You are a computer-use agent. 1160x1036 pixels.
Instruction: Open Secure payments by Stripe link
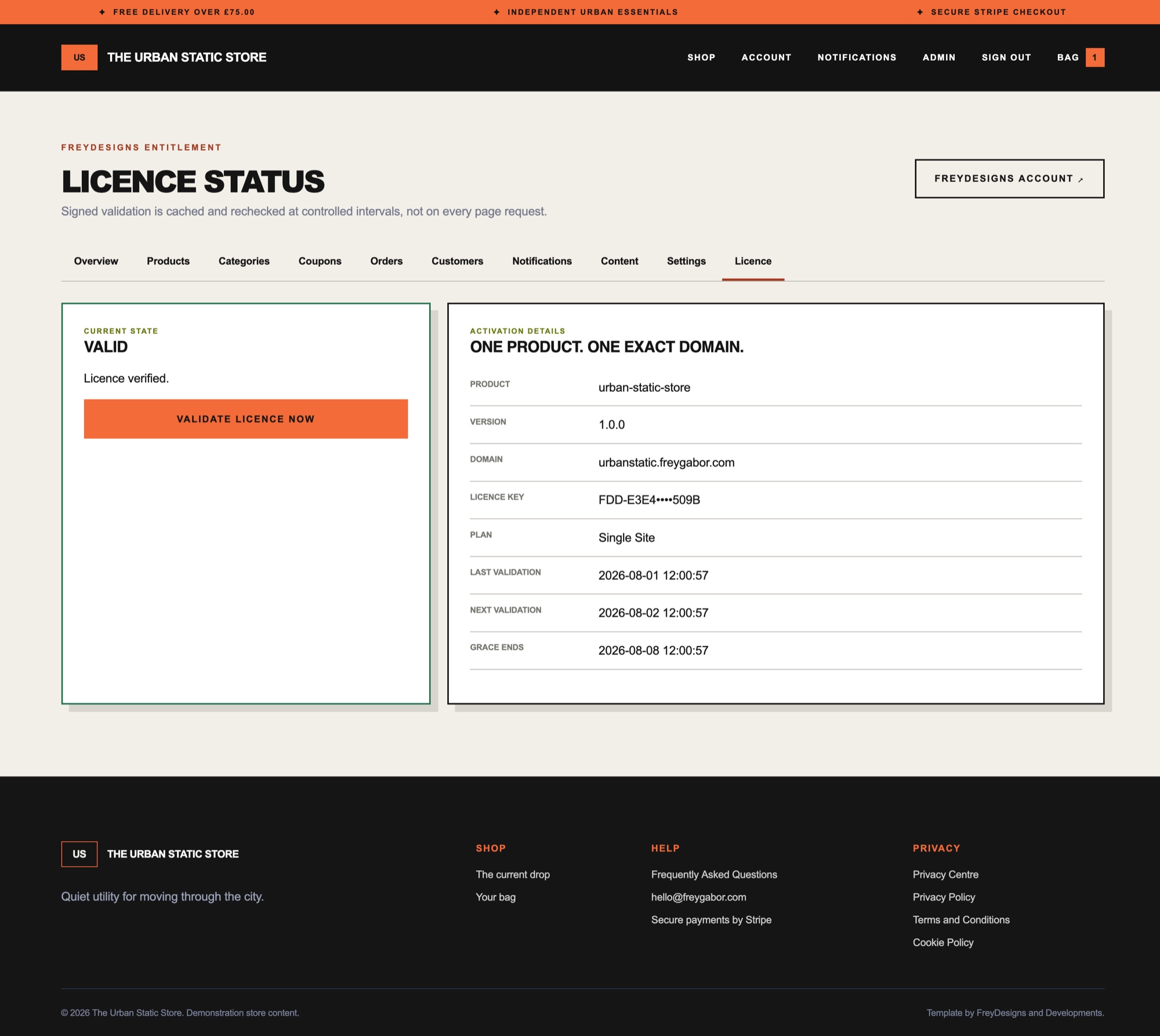point(711,919)
